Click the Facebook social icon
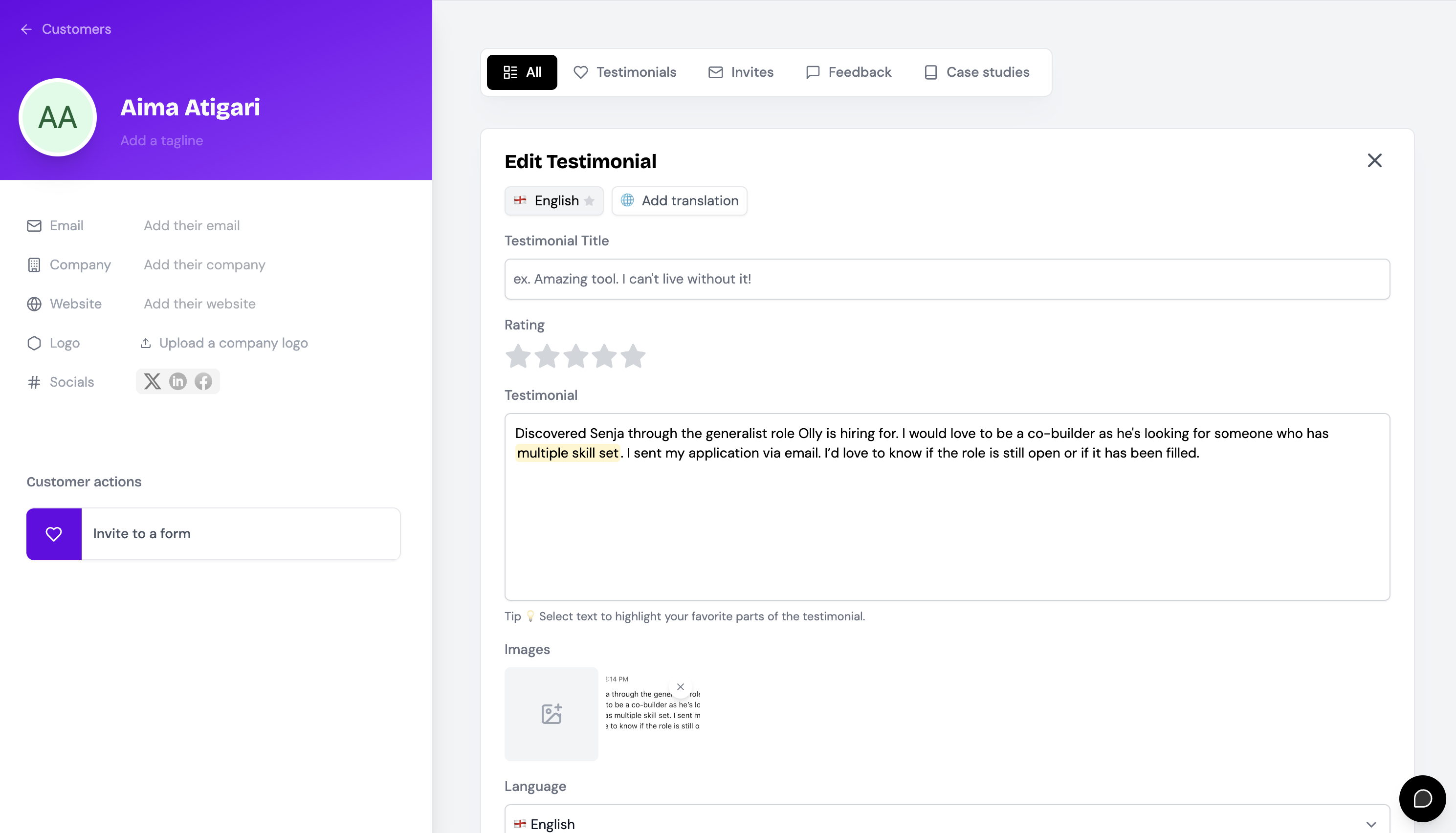 tap(203, 381)
